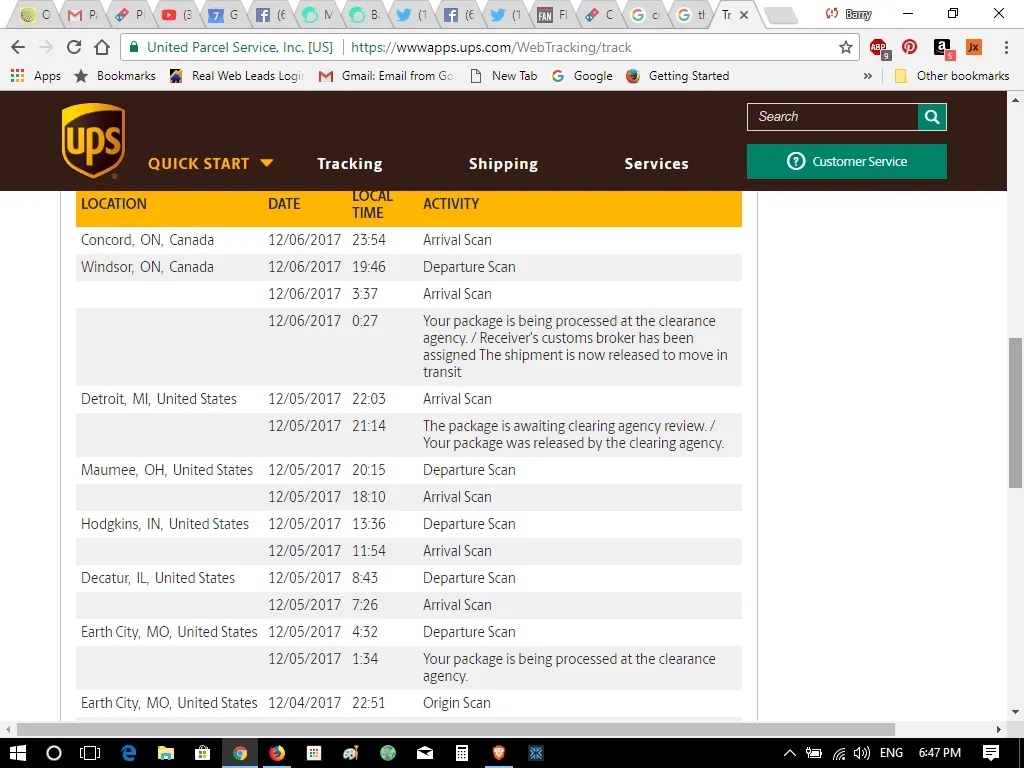The width and height of the screenshot is (1024, 768).
Task: Go back with the browser back arrow
Action: (x=18, y=47)
